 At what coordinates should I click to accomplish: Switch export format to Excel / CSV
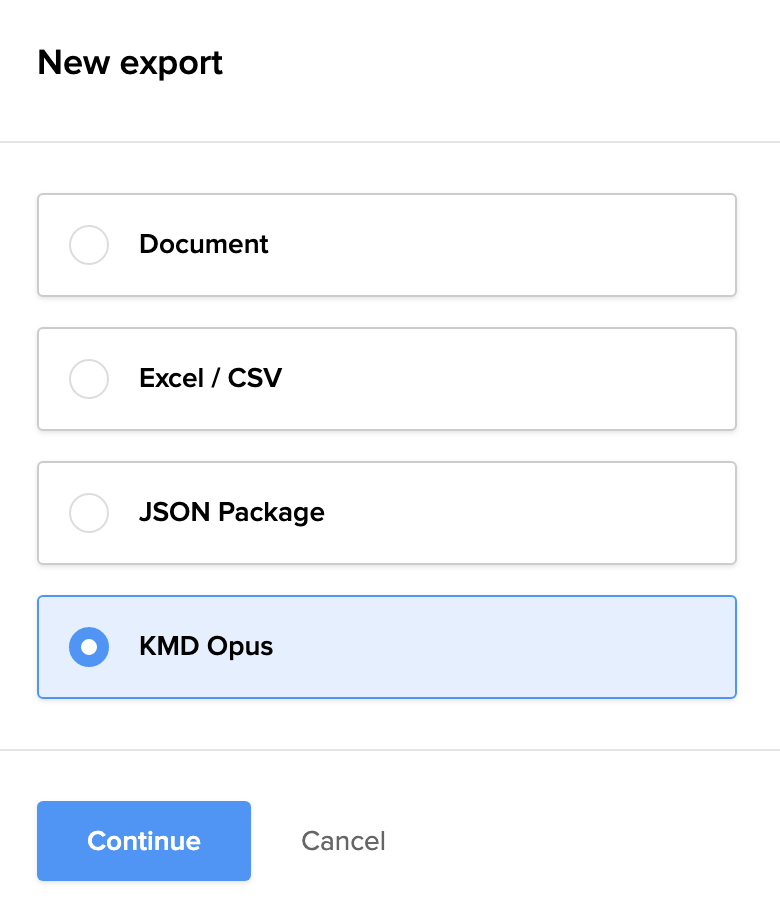[89, 379]
